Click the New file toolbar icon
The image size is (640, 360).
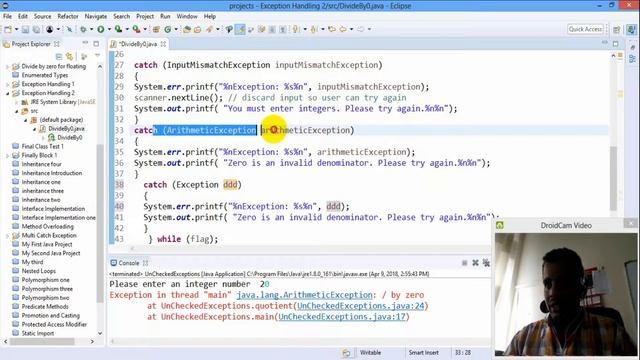click(8, 29)
